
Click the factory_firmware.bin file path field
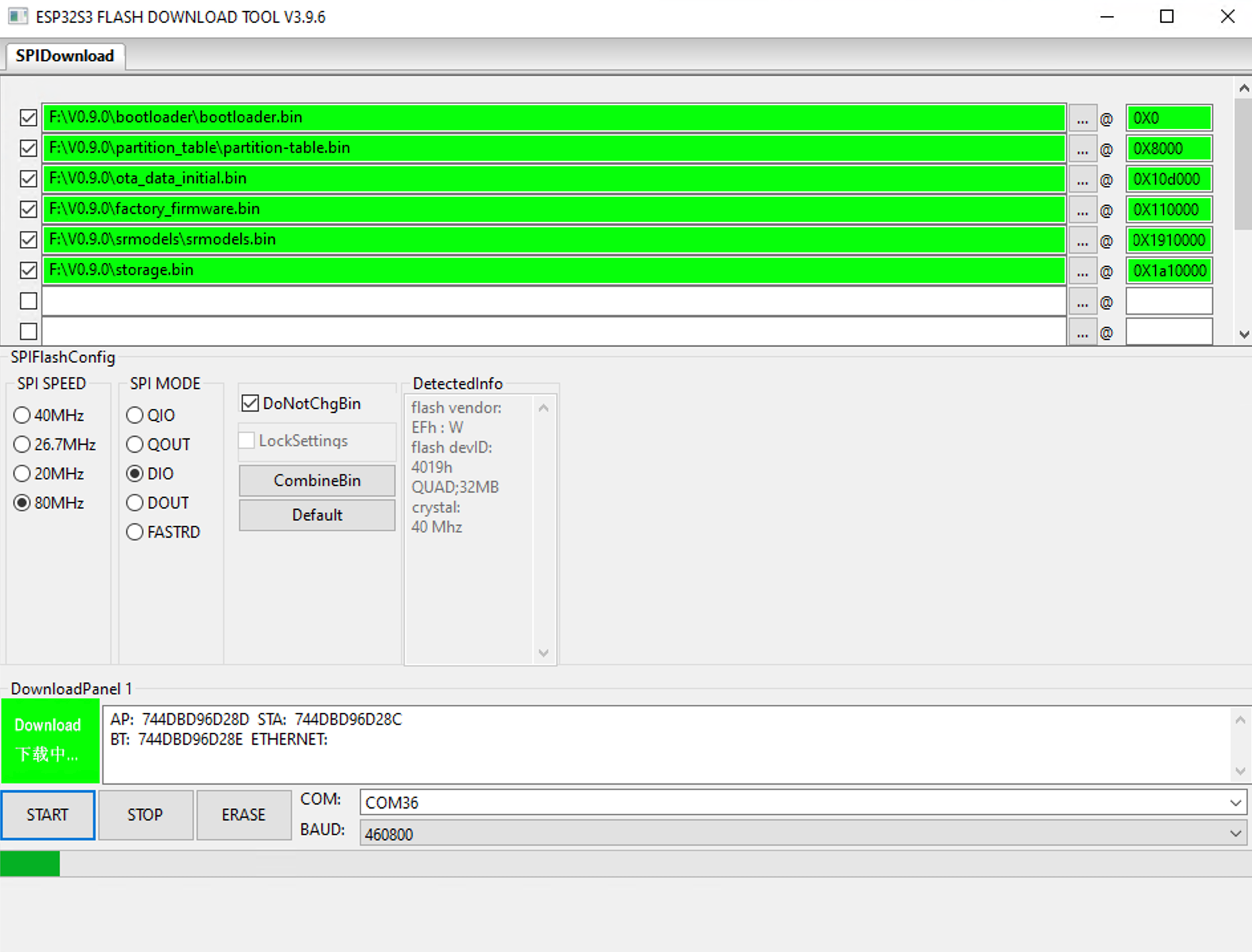click(554, 209)
